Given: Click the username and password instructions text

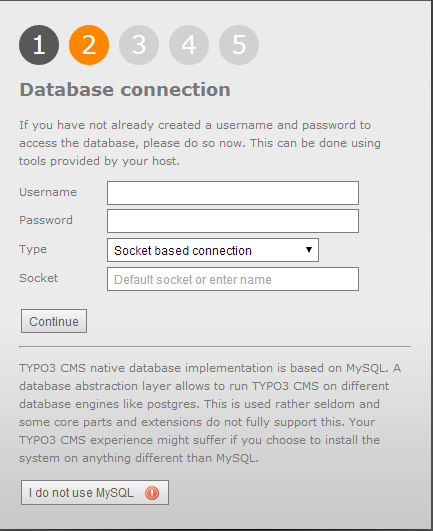Looking at the screenshot, I should pyautogui.click(x=200, y=143).
